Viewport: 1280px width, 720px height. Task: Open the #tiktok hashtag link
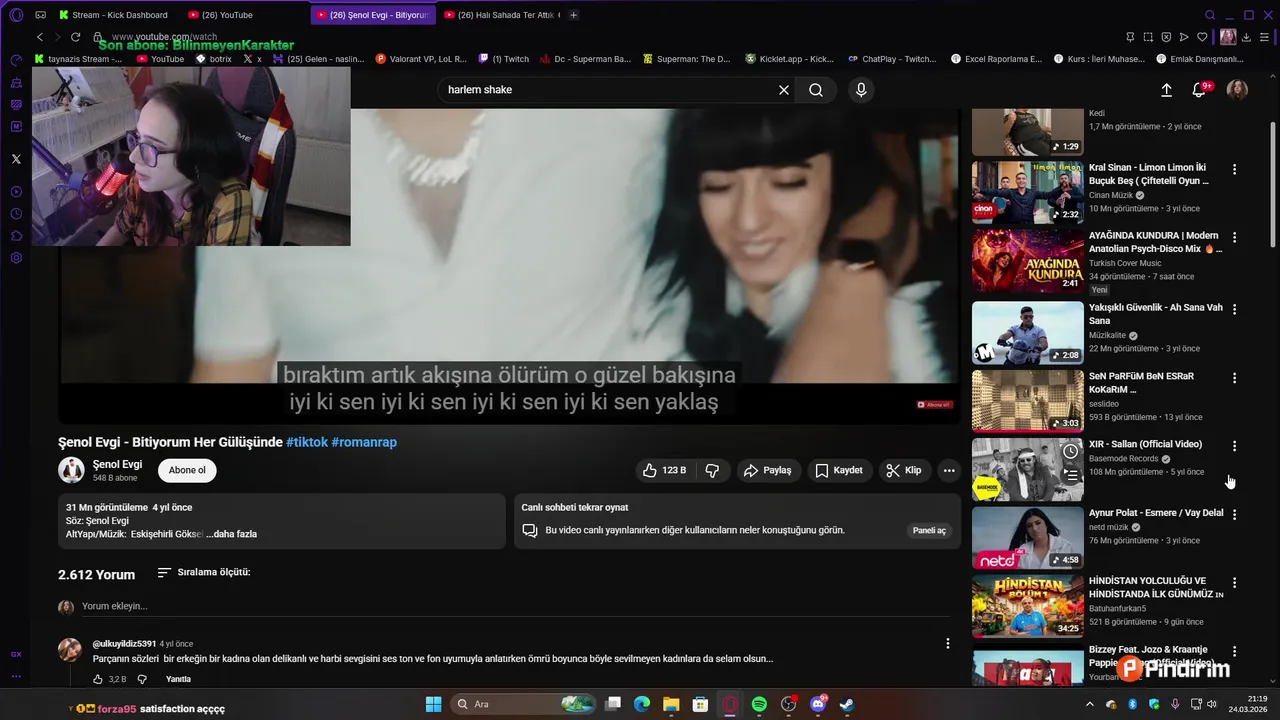307,442
